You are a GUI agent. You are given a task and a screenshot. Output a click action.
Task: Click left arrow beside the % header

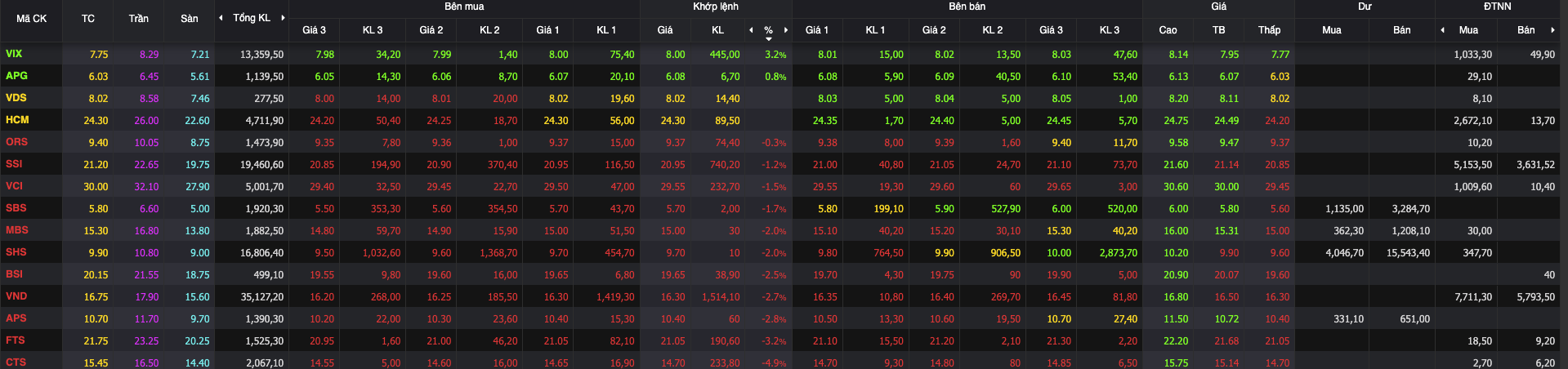751,30
